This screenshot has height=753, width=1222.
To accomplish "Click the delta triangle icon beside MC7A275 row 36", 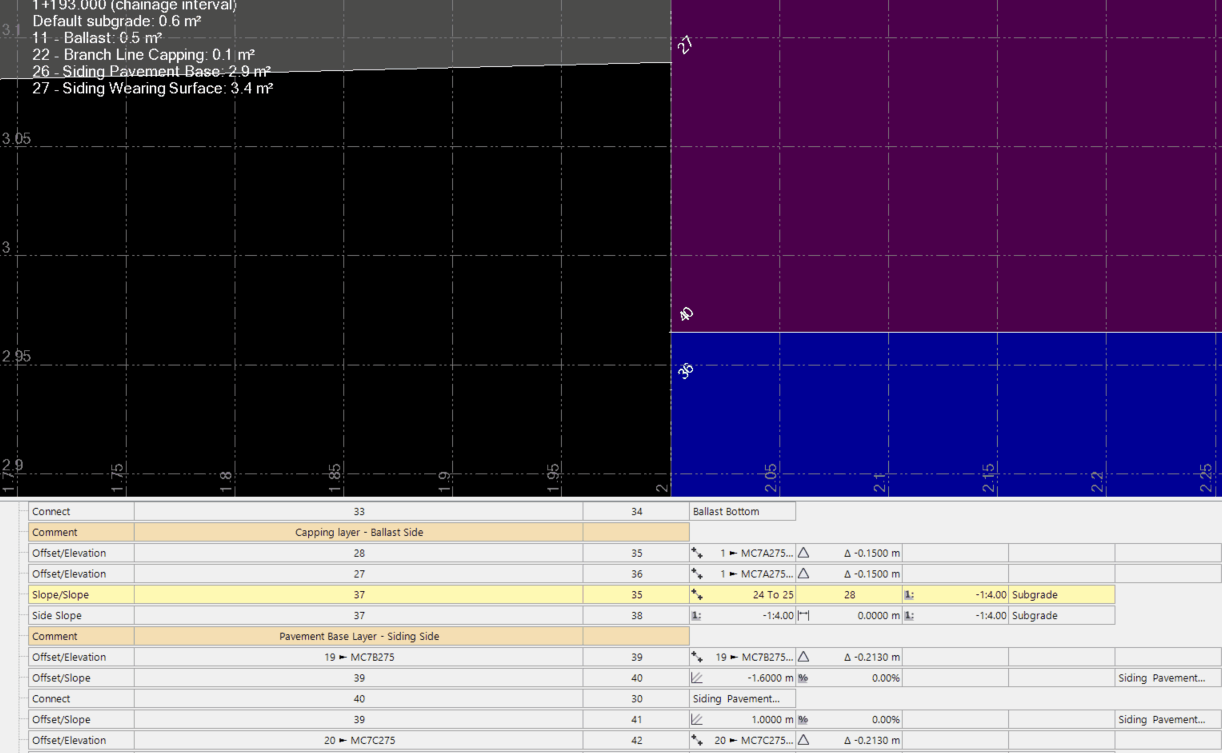I will [x=802, y=573].
